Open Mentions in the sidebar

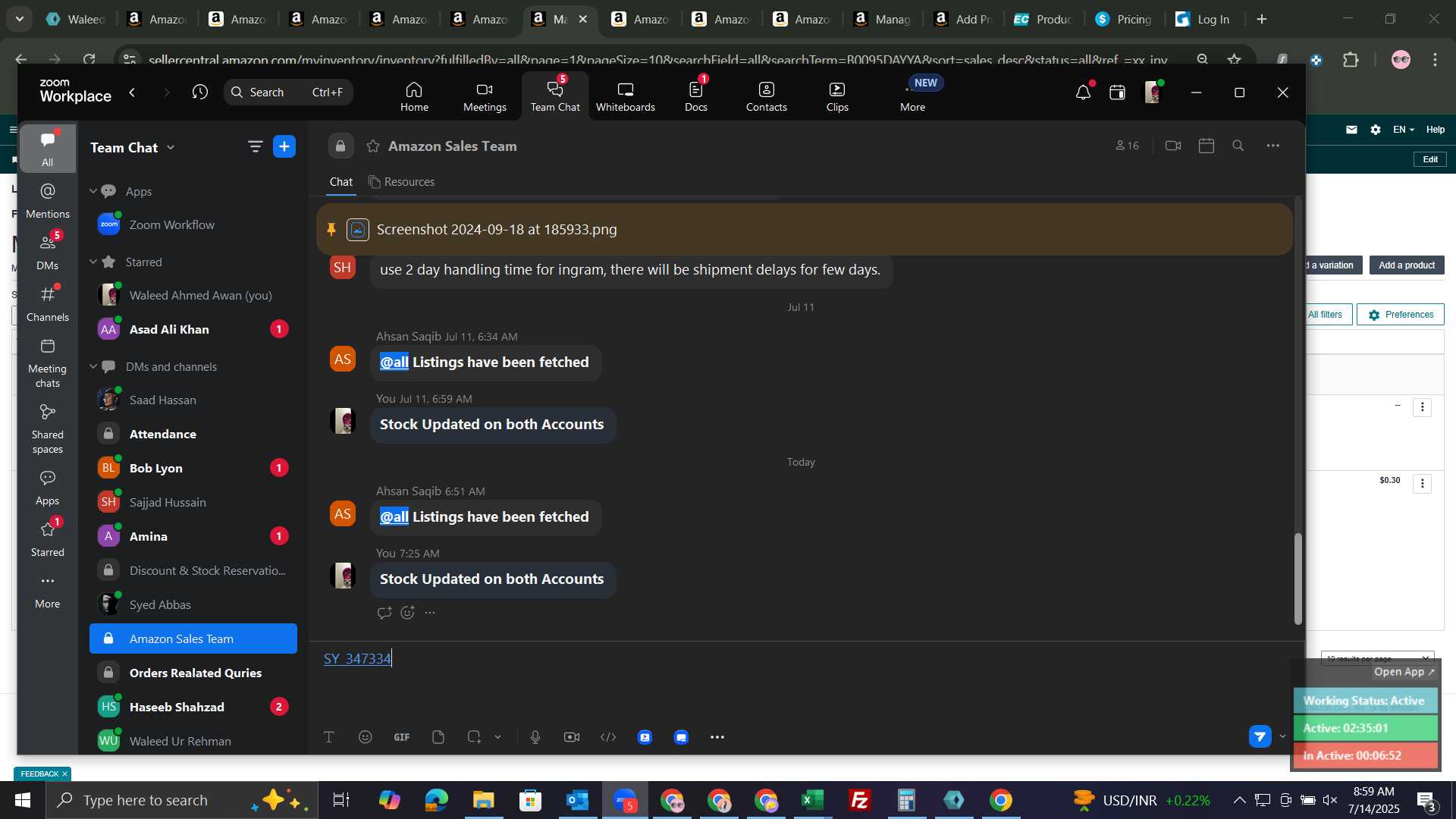click(48, 201)
